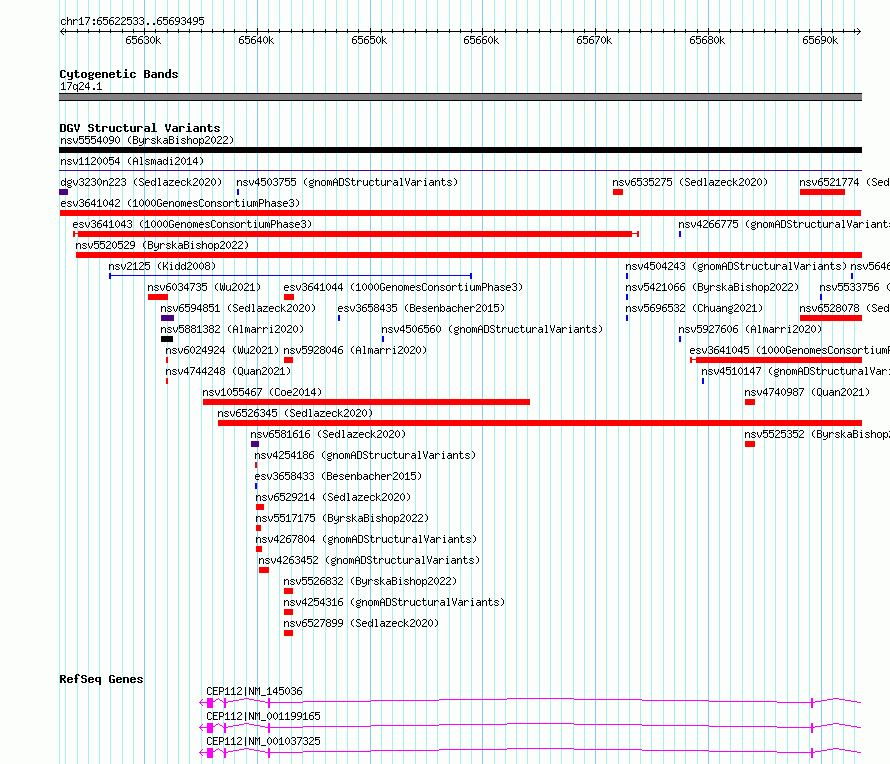Click the long red esv3641042 bar
The height and width of the screenshot is (764, 890).
(460, 213)
